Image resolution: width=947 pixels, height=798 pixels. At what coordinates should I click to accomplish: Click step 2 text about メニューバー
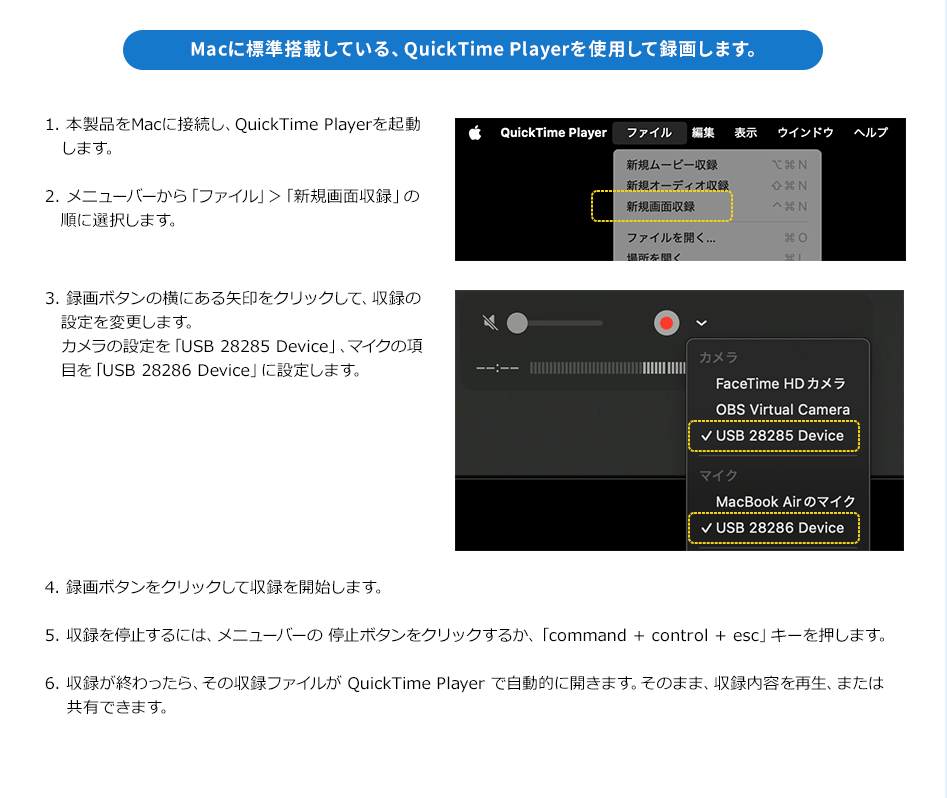click(233, 208)
